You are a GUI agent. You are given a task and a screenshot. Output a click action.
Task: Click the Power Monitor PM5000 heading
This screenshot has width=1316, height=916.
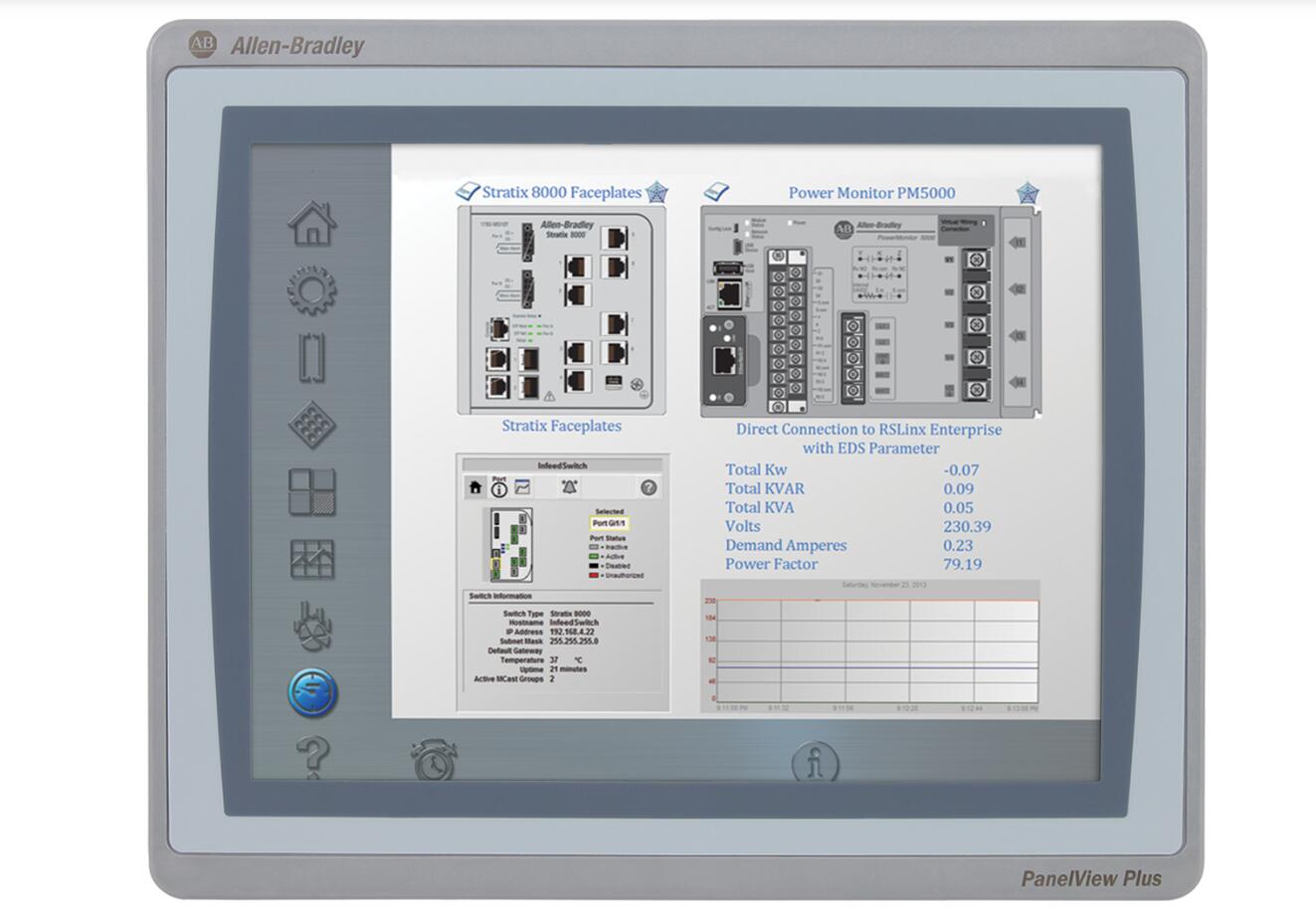tap(871, 193)
